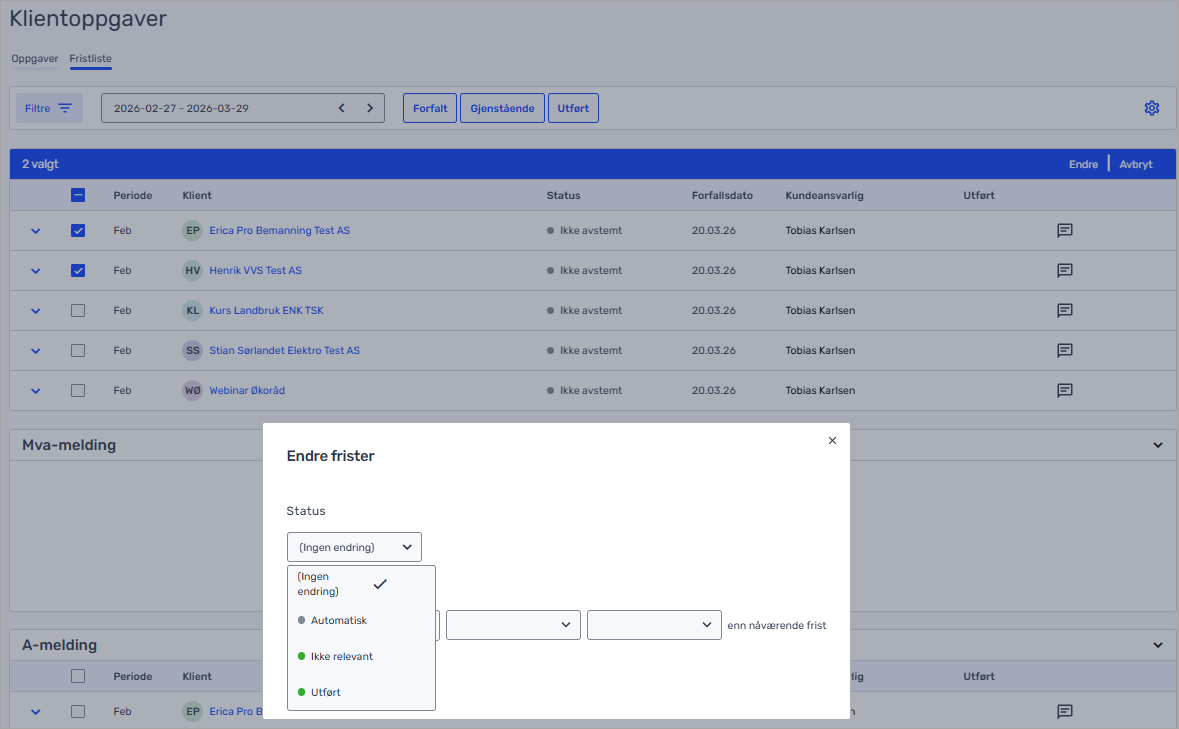Uncheck the Erica Pro Bemanning Test AS checkbox
1179x729 pixels.
pos(78,231)
